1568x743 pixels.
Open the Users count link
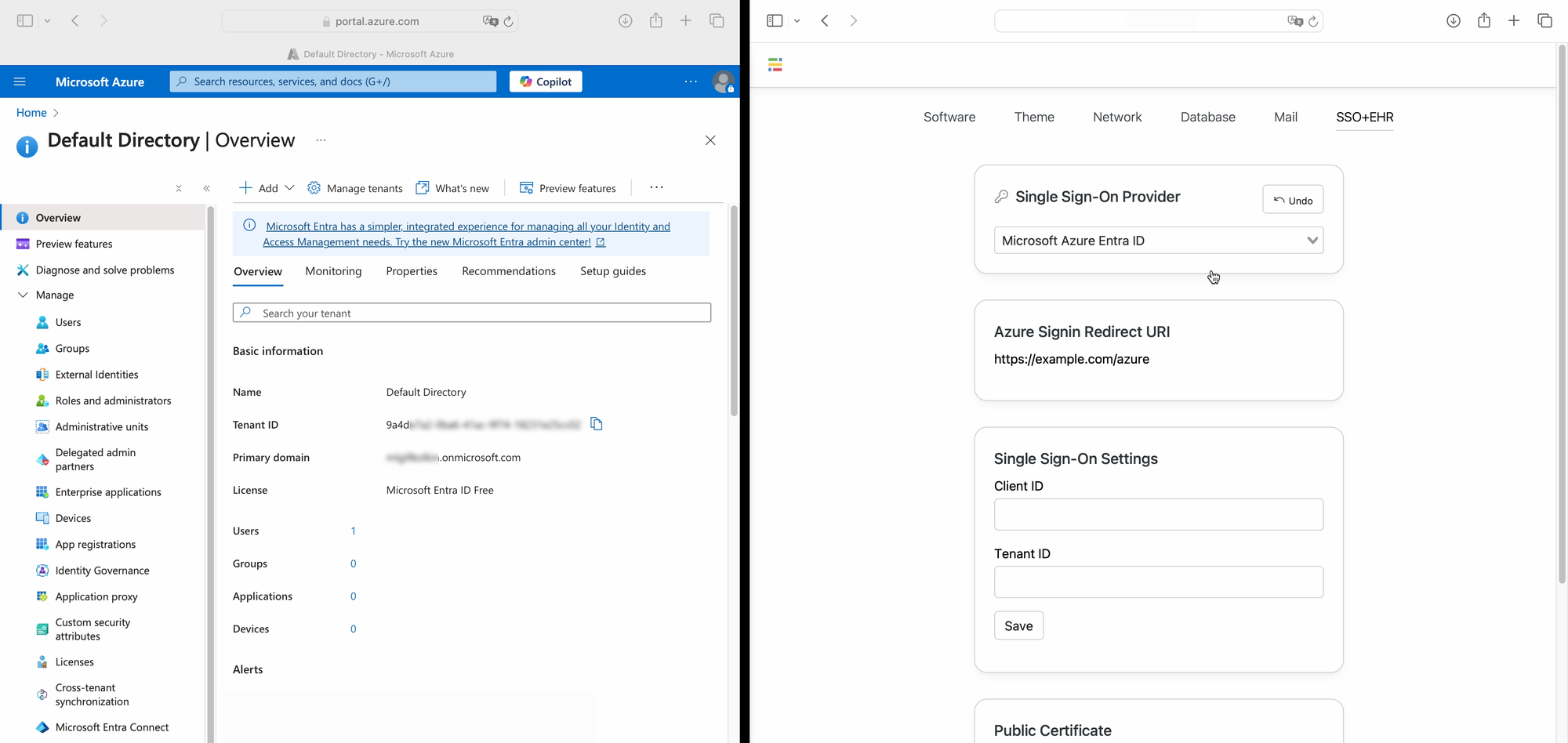(x=354, y=531)
